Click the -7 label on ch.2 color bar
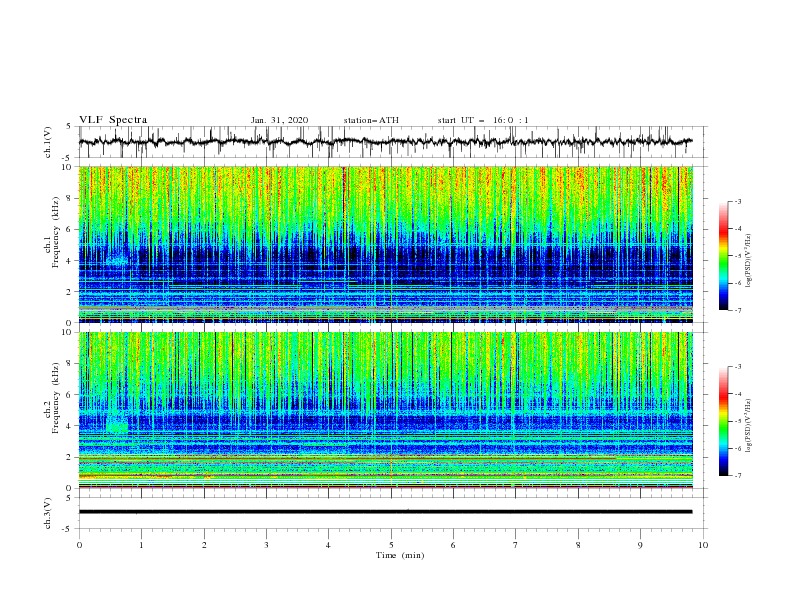Screen dimensions: 792x612 (737, 476)
